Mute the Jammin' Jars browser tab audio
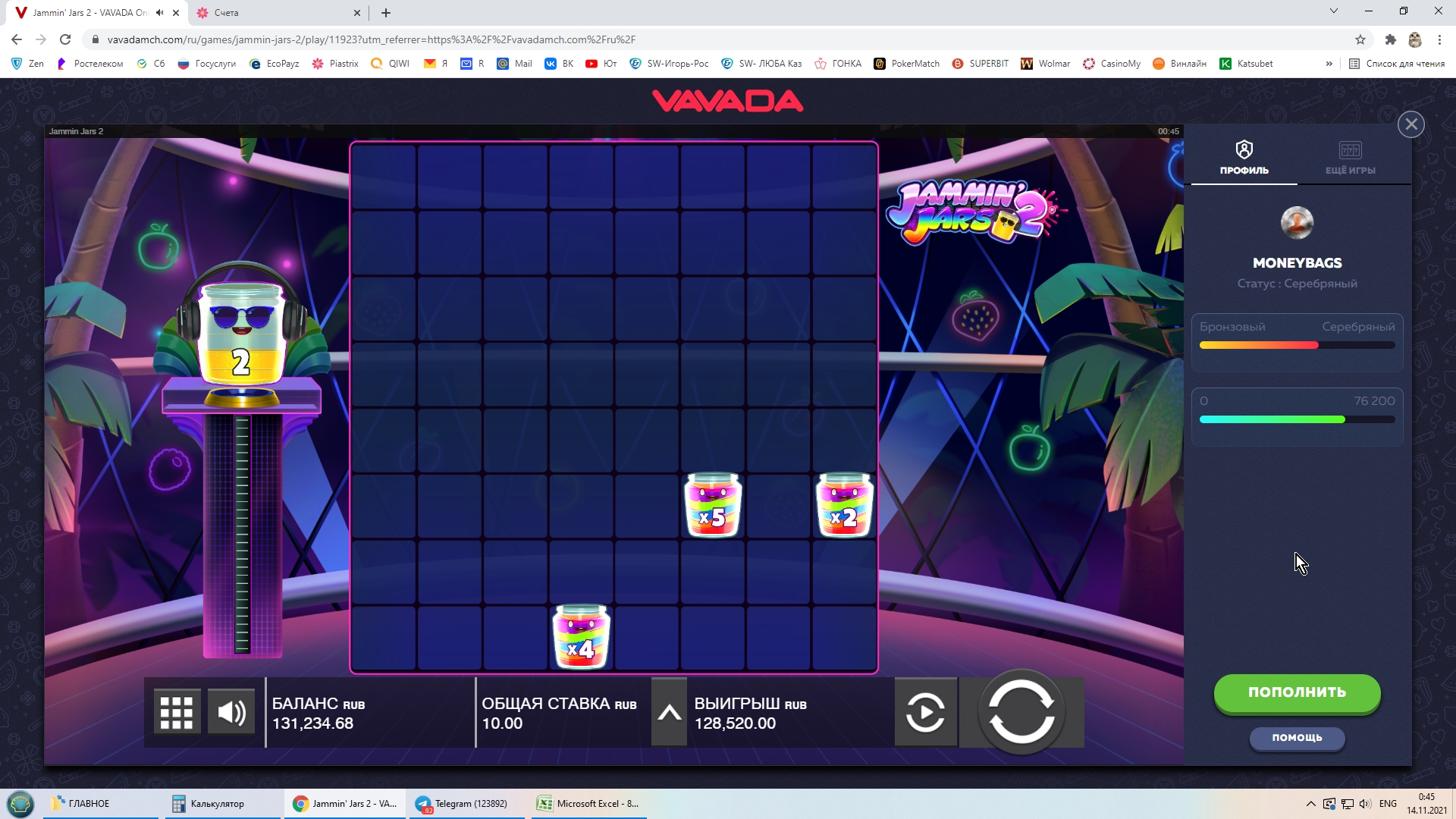 pyautogui.click(x=159, y=13)
